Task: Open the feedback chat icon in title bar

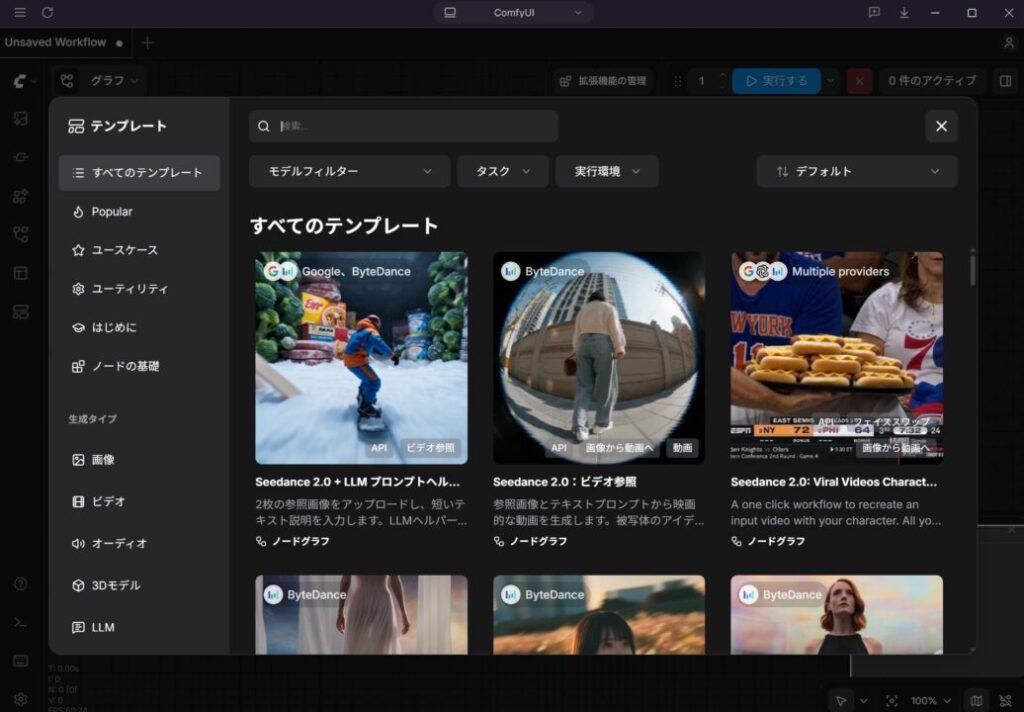Action: point(874,12)
